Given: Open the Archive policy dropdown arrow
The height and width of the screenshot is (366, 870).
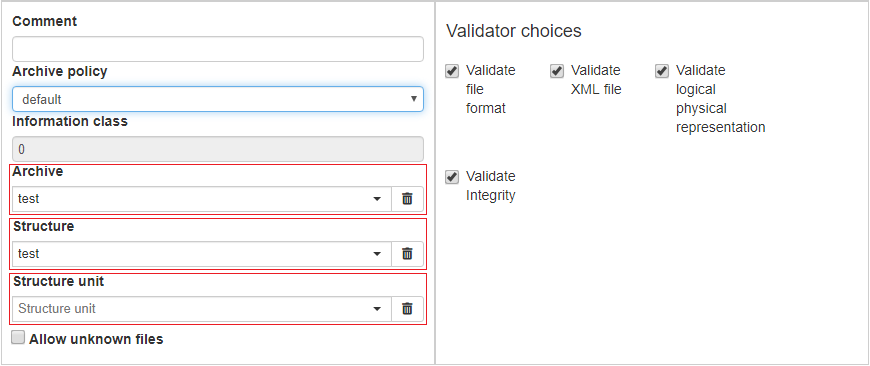Looking at the screenshot, I should click(413, 99).
